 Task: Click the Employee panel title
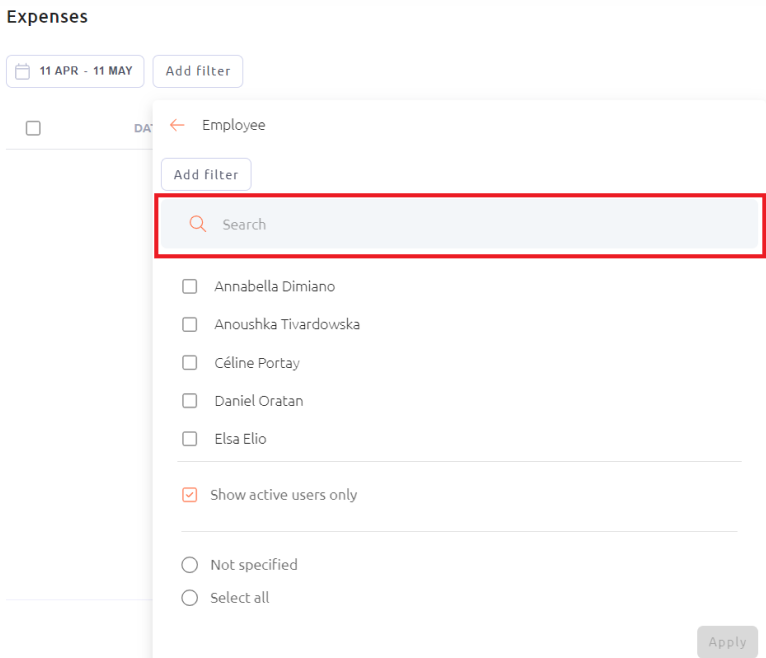pyautogui.click(x=234, y=126)
